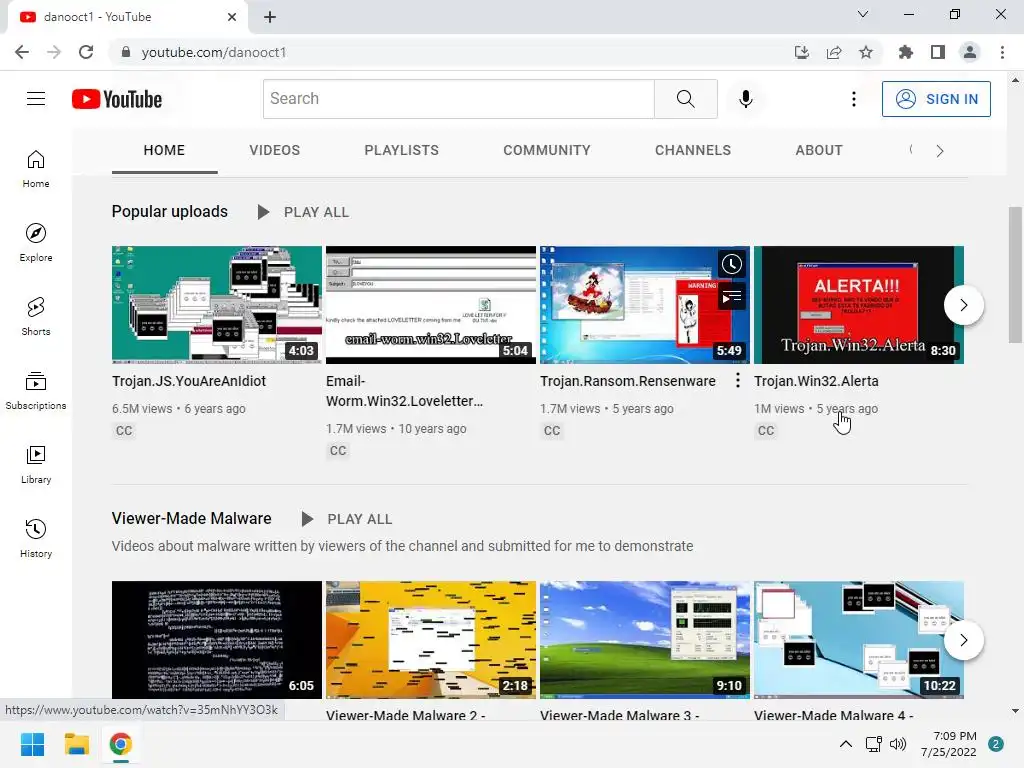1024x768 pixels.
Task: Click the SIGN IN button
Action: [936, 99]
